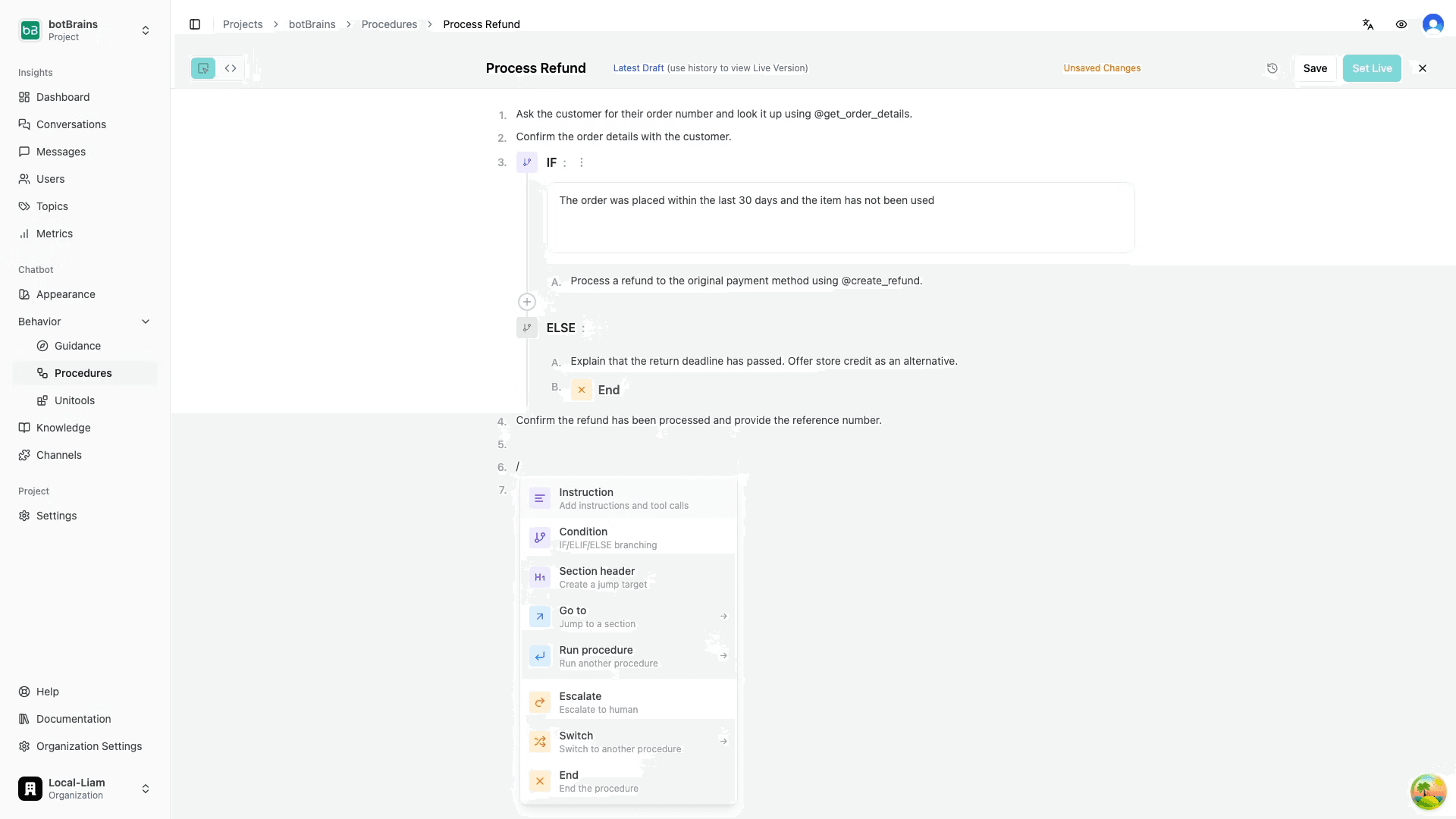The height and width of the screenshot is (819, 1456).
Task: Click the branch icon beside the IF block
Action: pyautogui.click(x=527, y=162)
